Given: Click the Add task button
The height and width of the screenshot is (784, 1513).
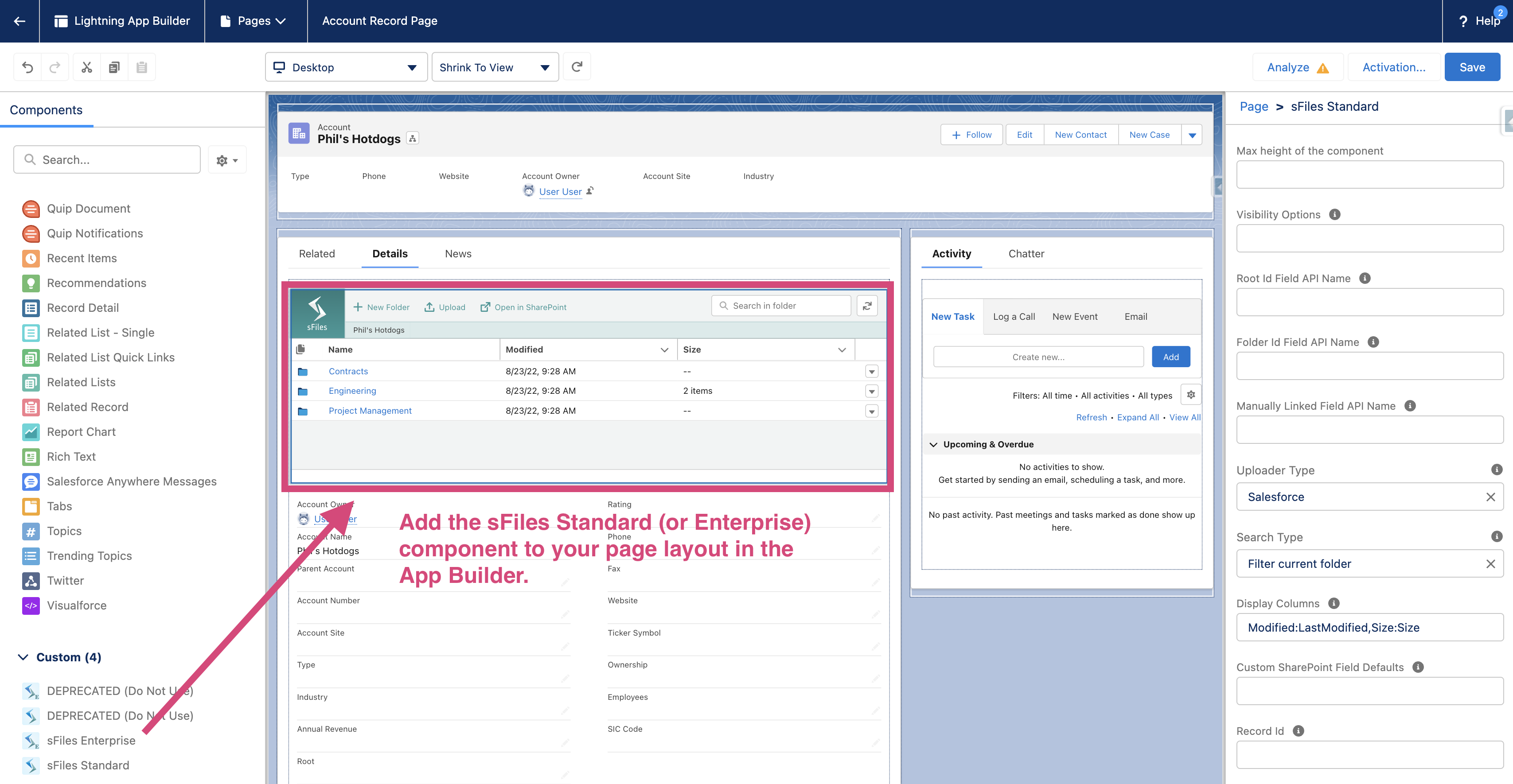Looking at the screenshot, I should point(1170,357).
